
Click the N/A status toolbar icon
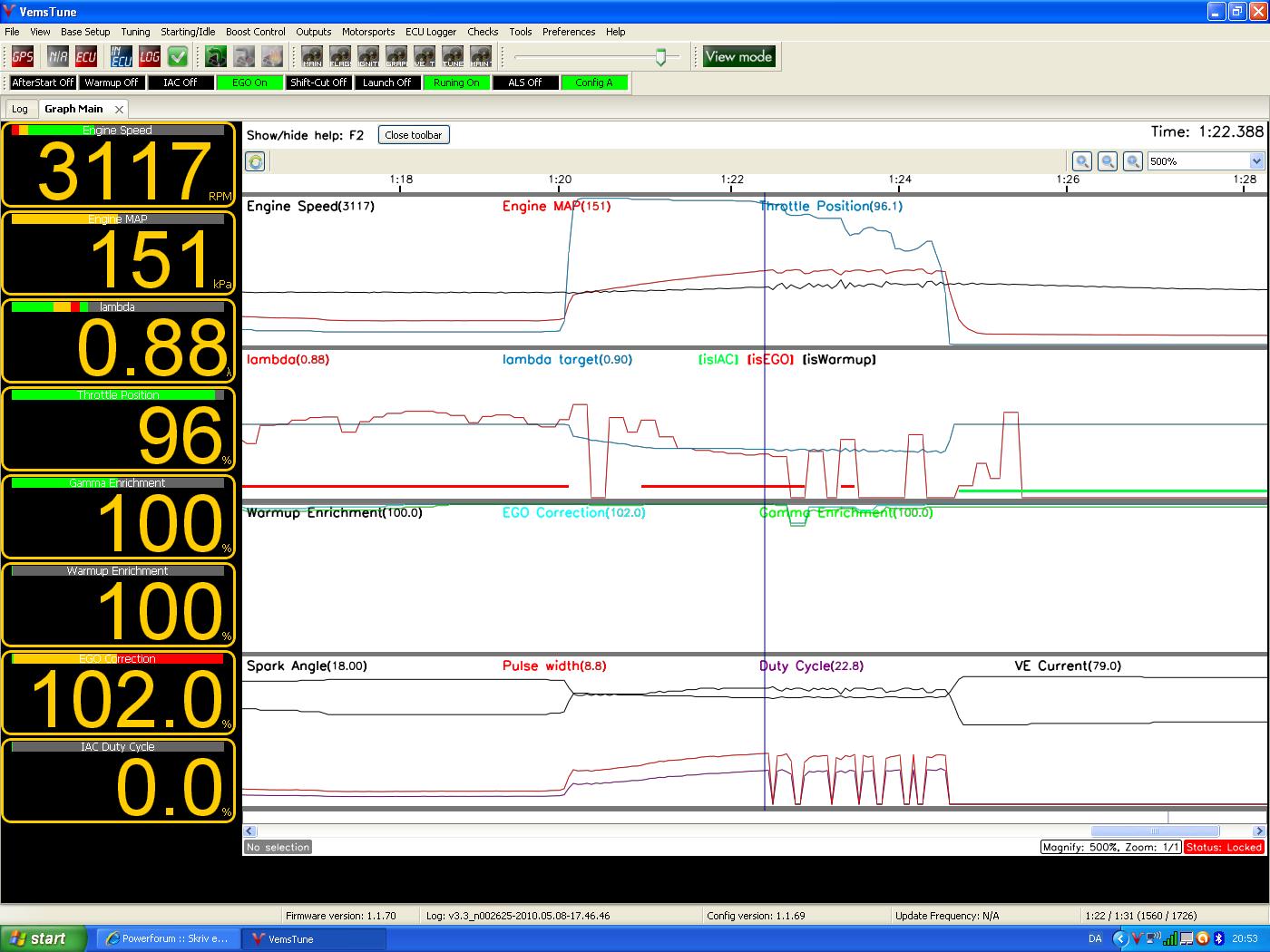pos(58,57)
